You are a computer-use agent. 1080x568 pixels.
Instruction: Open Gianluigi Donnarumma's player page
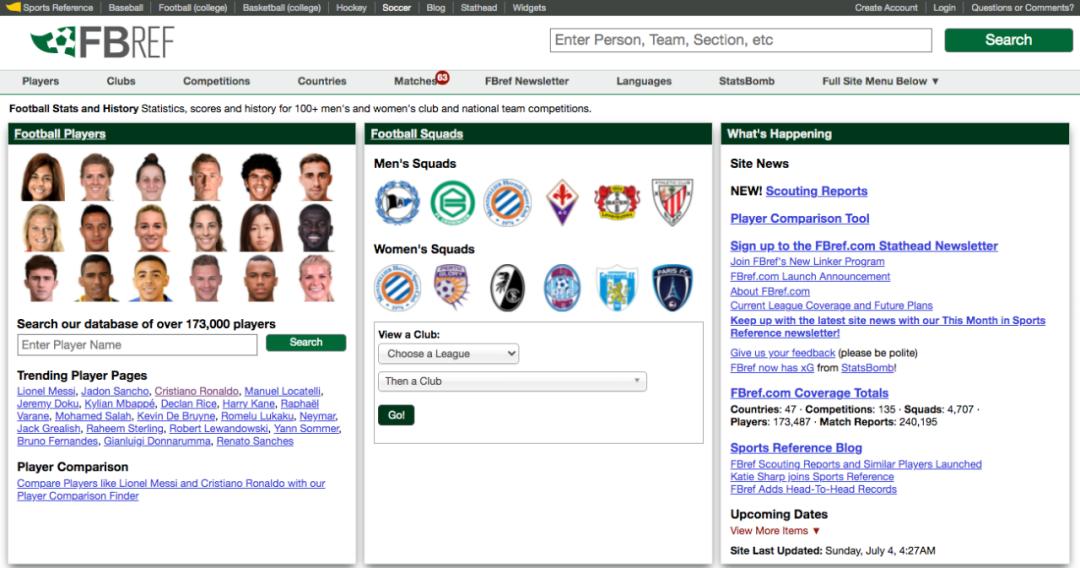click(157, 441)
